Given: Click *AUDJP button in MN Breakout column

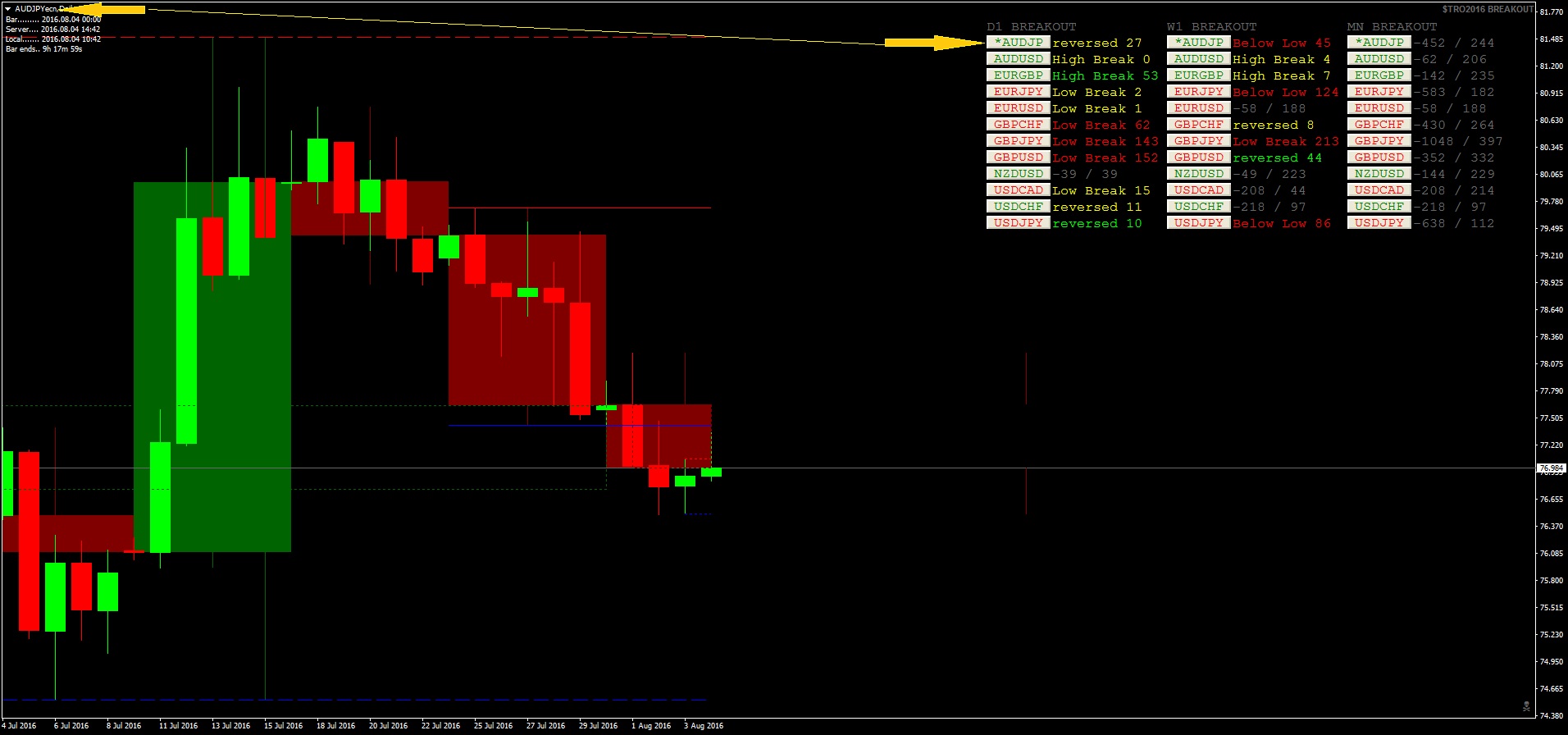Looking at the screenshot, I should pos(1379,43).
